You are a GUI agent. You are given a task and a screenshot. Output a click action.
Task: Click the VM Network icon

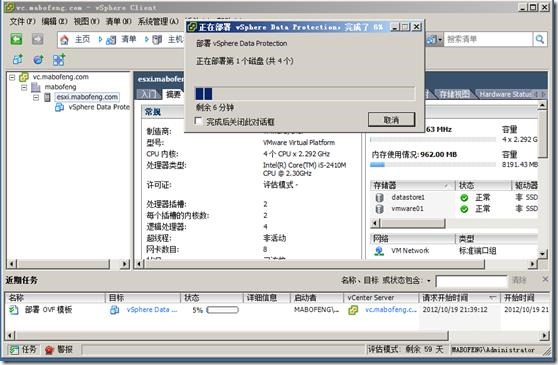pyautogui.click(x=379, y=251)
